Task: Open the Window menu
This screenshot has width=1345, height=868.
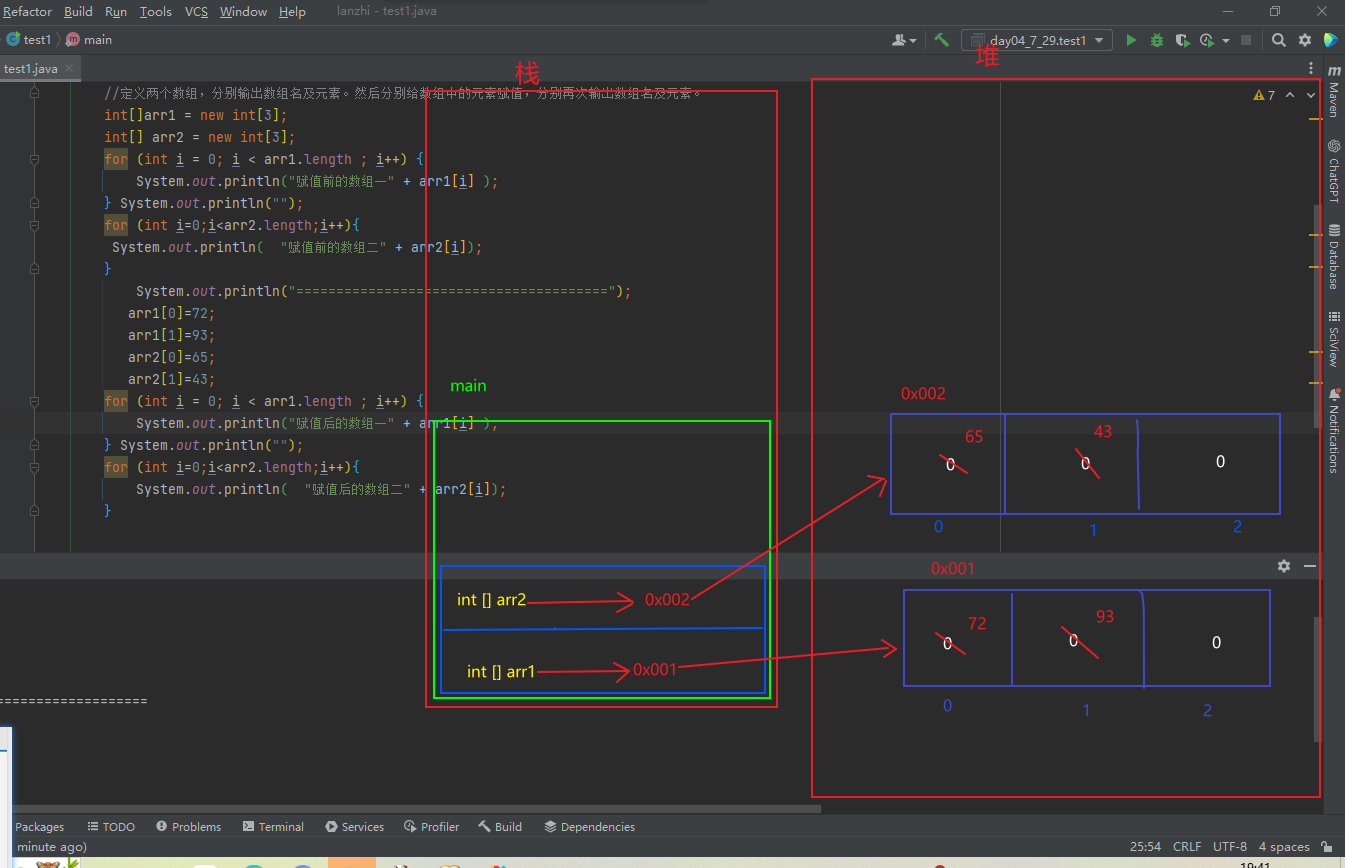Action: click(x=243, y=11)
